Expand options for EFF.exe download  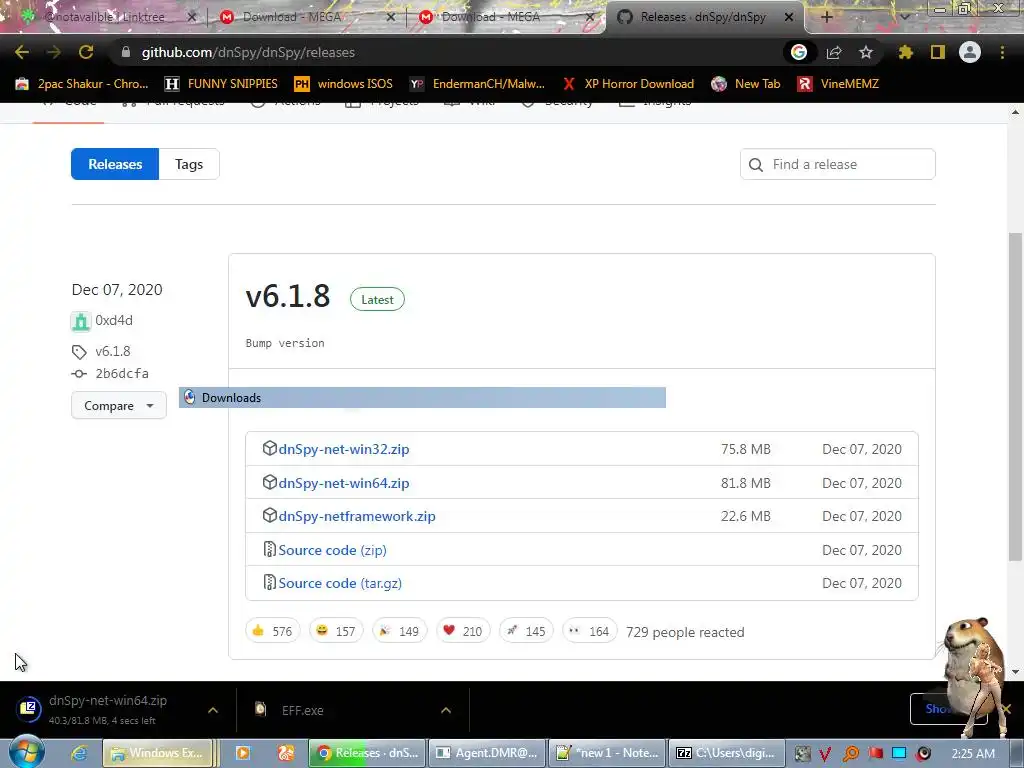(x=446, y=710)
